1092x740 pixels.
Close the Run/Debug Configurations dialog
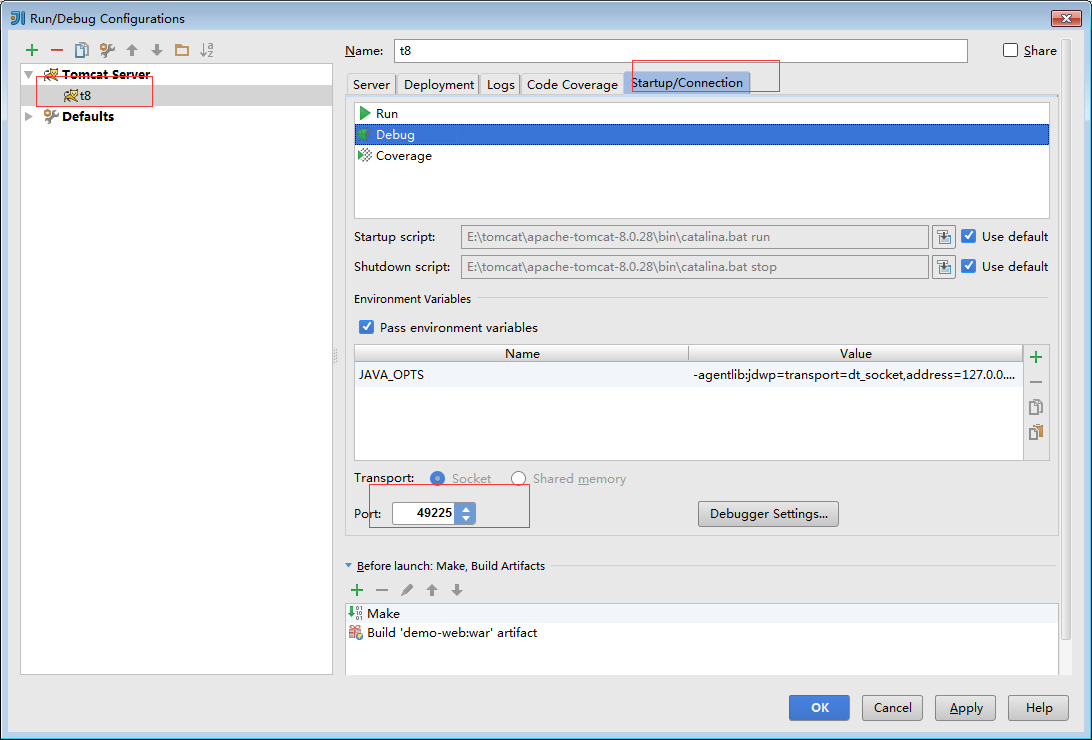pos(1066,18)
